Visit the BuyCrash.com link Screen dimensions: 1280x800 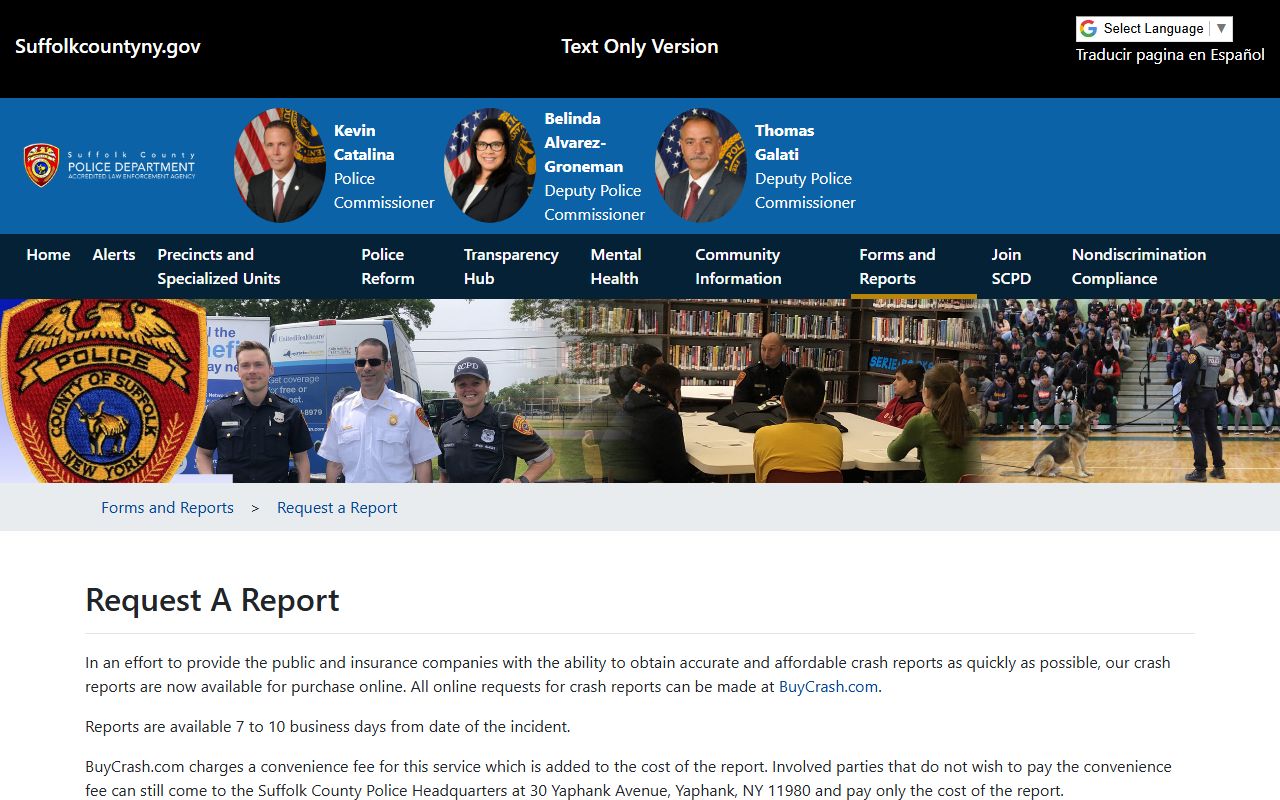click(828, 687)
